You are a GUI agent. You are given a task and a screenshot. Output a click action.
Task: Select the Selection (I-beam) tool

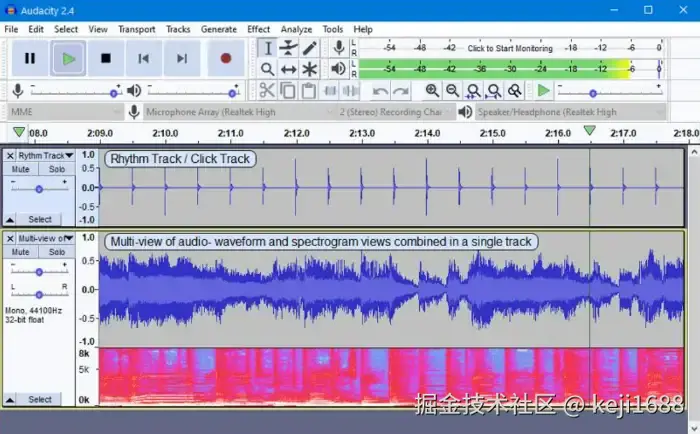point(267,48)
